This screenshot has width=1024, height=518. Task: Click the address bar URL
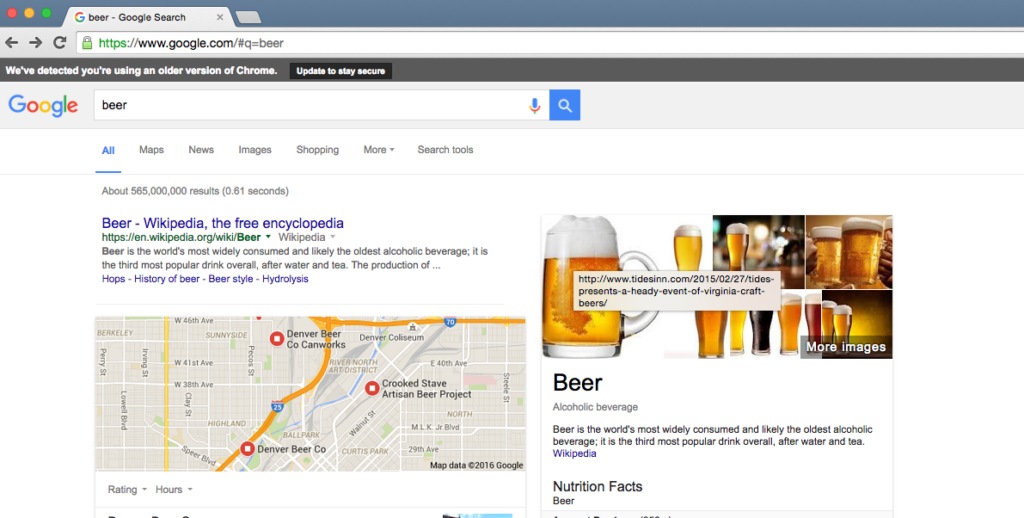click(x=191, y=43)
